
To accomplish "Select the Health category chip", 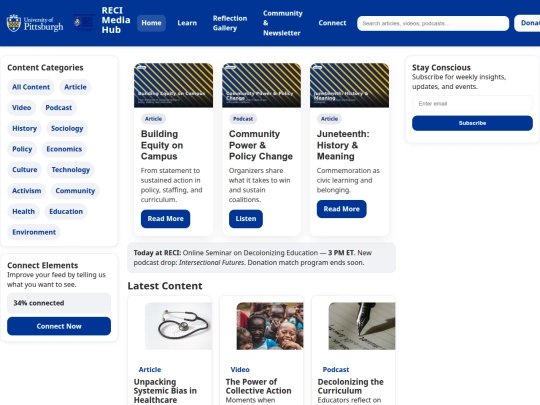I will (23, 211).
